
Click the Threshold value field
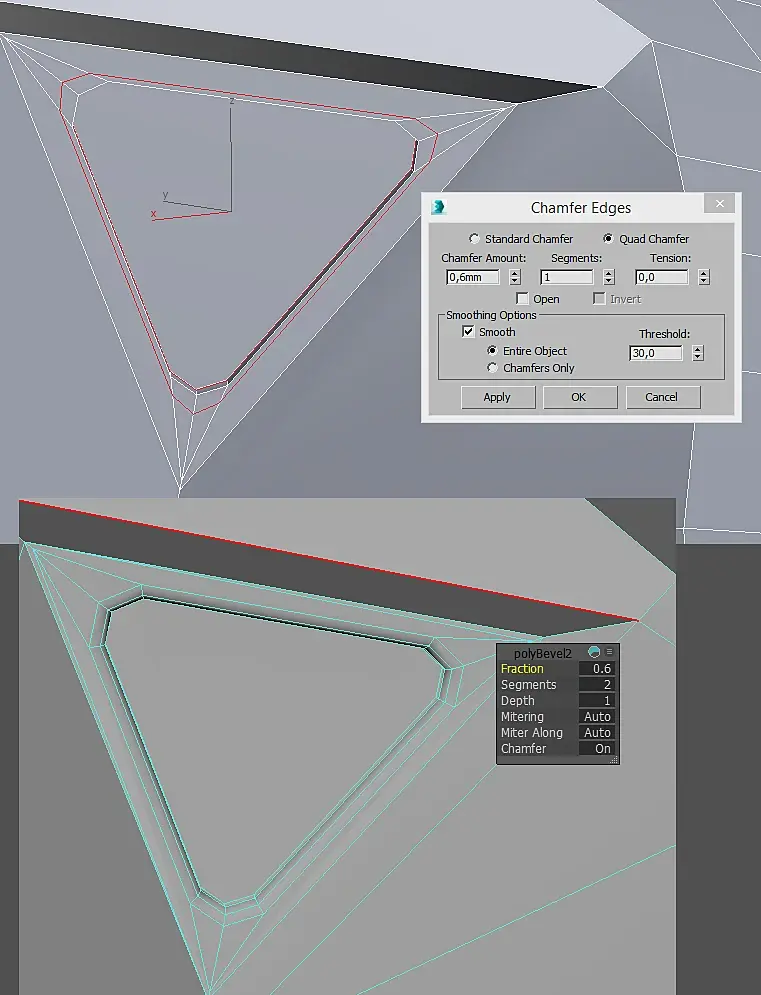656,353
